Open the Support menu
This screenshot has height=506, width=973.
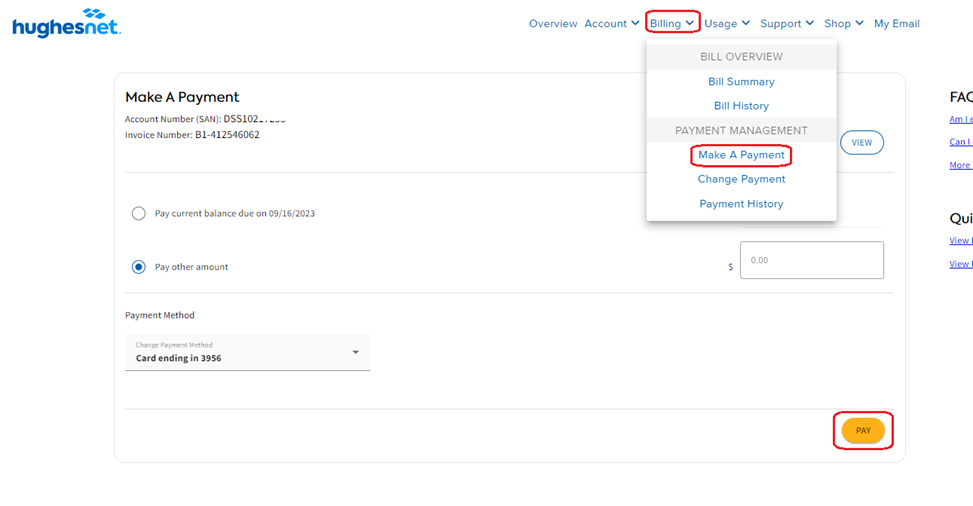coord(787,23)
